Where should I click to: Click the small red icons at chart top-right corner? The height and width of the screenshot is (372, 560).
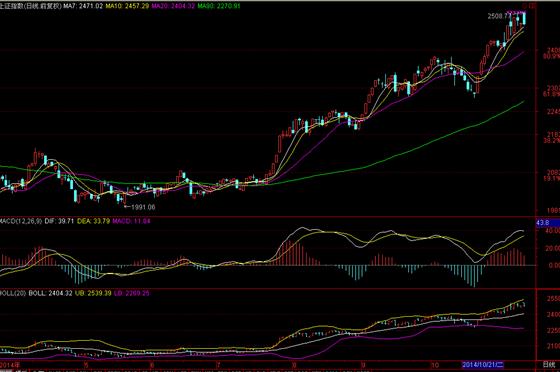529,5
